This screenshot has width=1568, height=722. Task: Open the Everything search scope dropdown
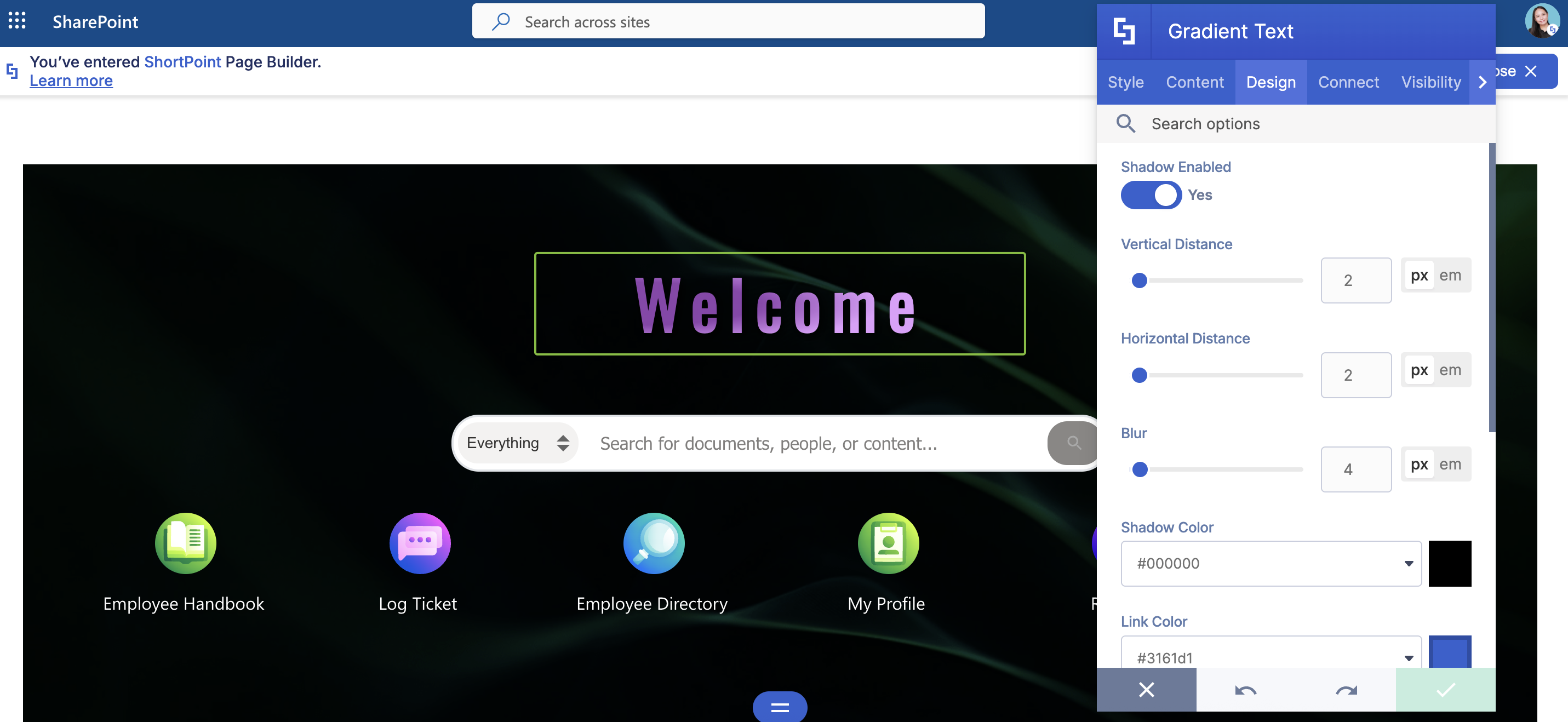pyautogui.click(x=517, y=443)
